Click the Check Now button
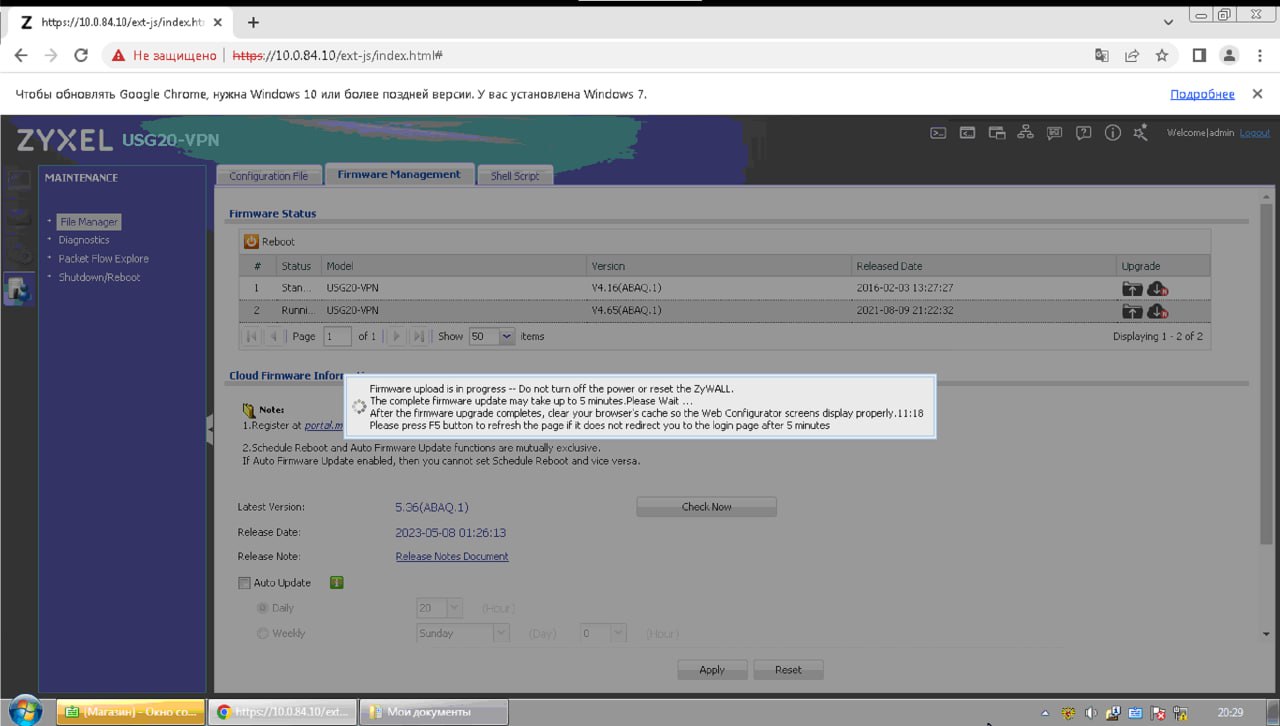Viewport: 1280px width, 726px height. (x=707, y=507)
